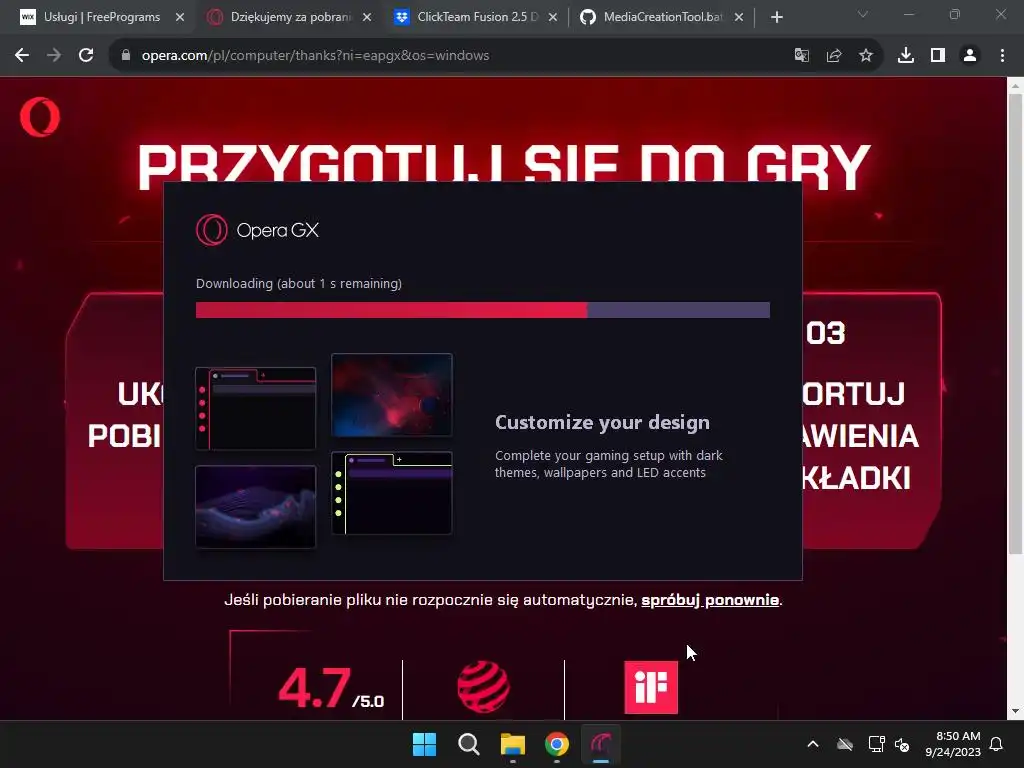Open the Windows Start menu
Viewport: 1024px width, 768px height.
pos(424,744)
